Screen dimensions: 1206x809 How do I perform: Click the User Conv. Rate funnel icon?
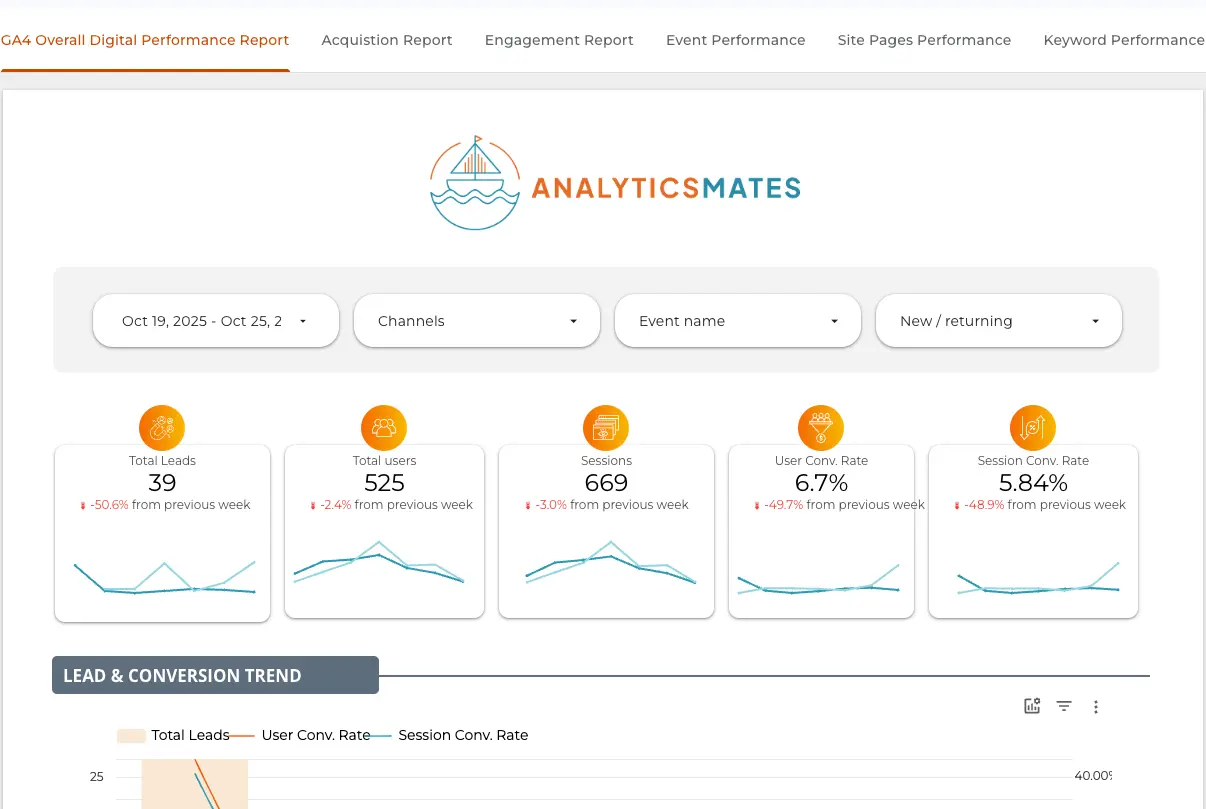(820, 427)
